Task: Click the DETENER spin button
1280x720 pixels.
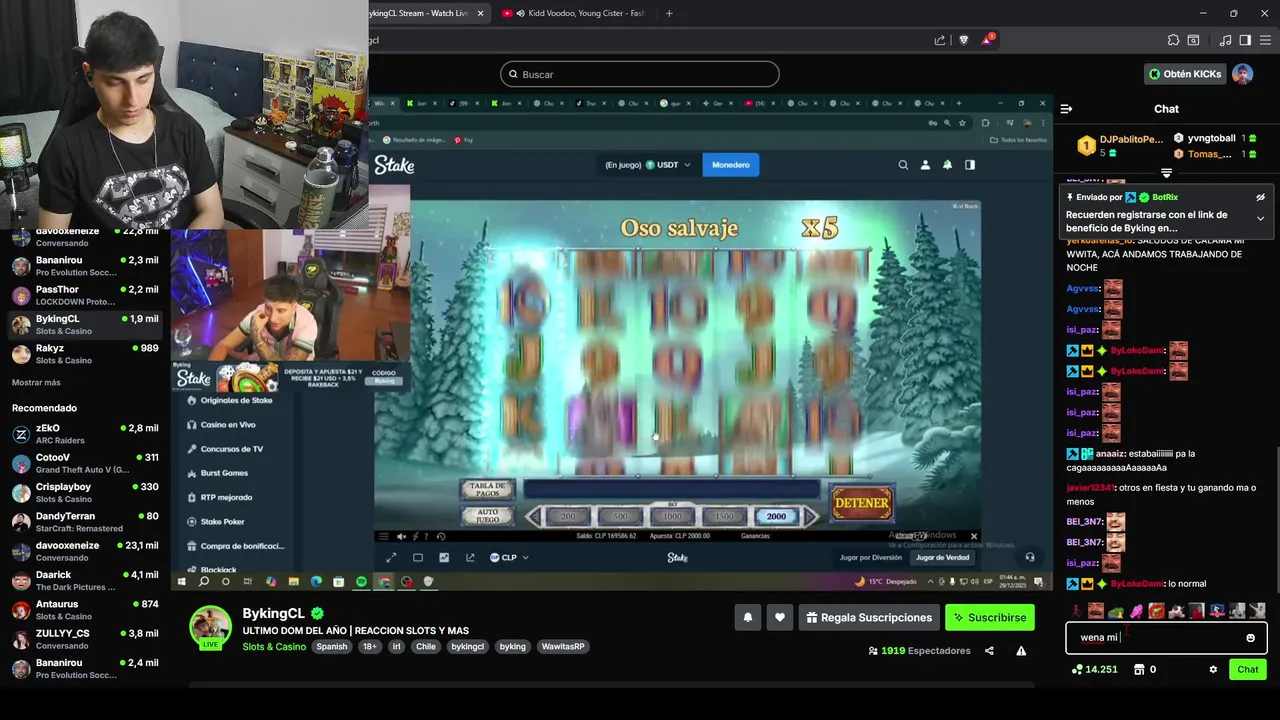Action: tap(861, 503)
